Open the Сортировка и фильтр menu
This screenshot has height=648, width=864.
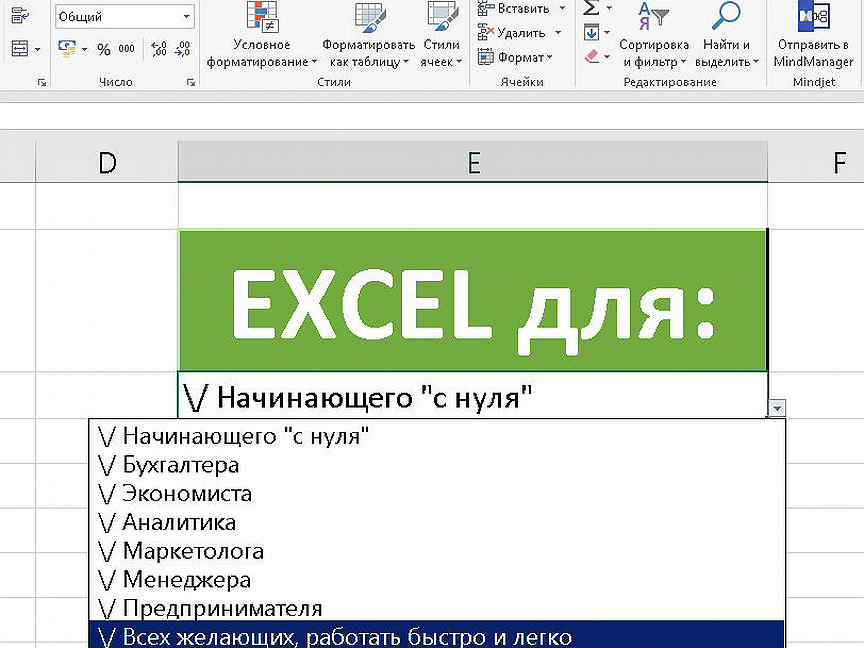(654, 35)
